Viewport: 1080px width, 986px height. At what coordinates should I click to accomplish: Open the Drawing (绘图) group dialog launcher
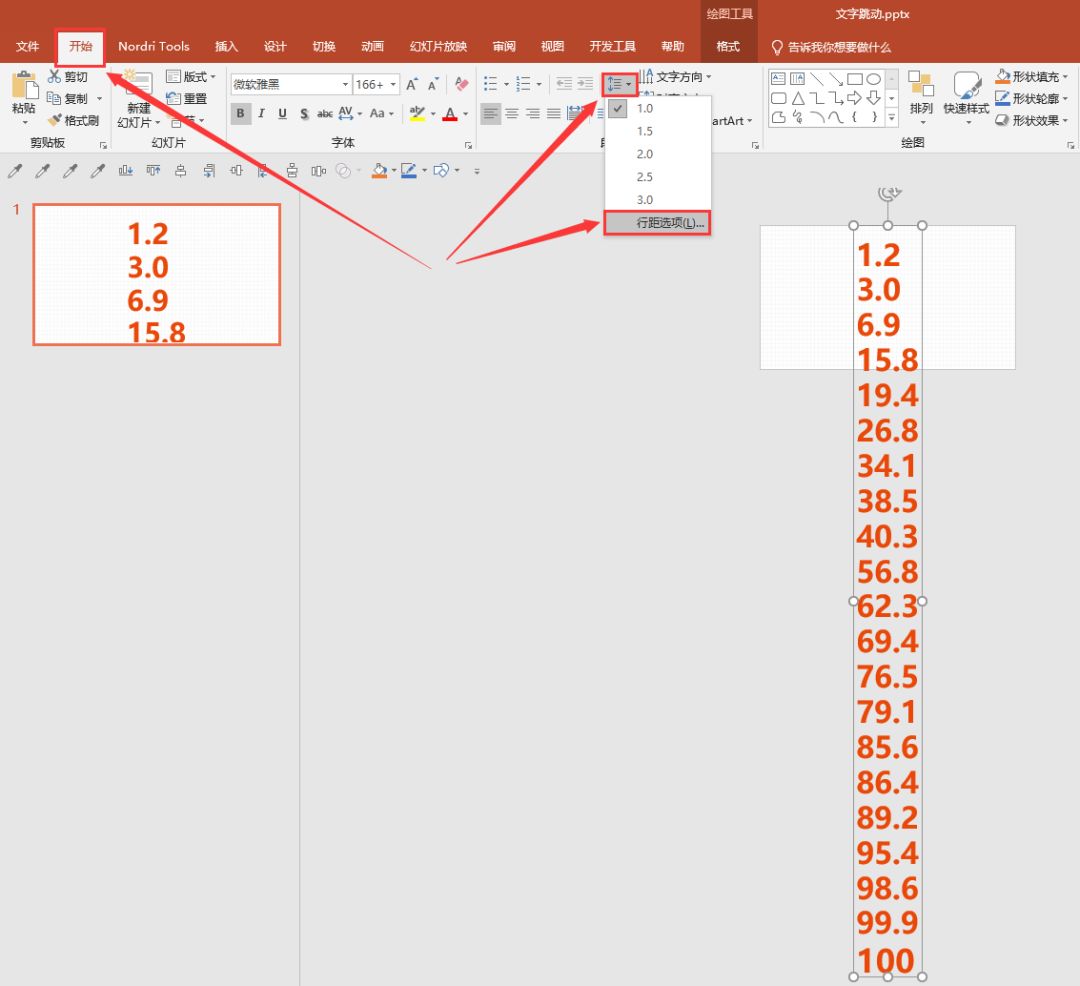click(1071, 145)
